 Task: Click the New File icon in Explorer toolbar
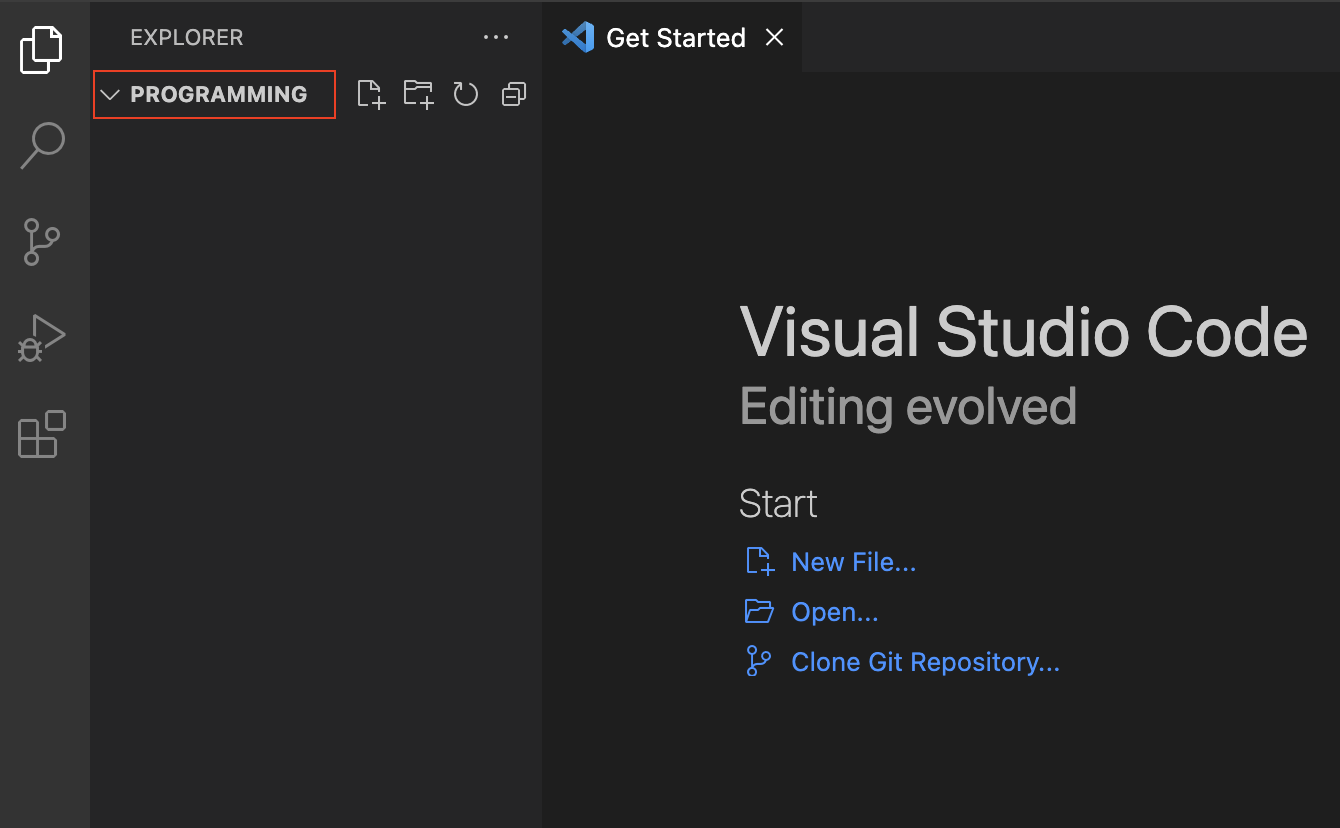coord(371,94)
